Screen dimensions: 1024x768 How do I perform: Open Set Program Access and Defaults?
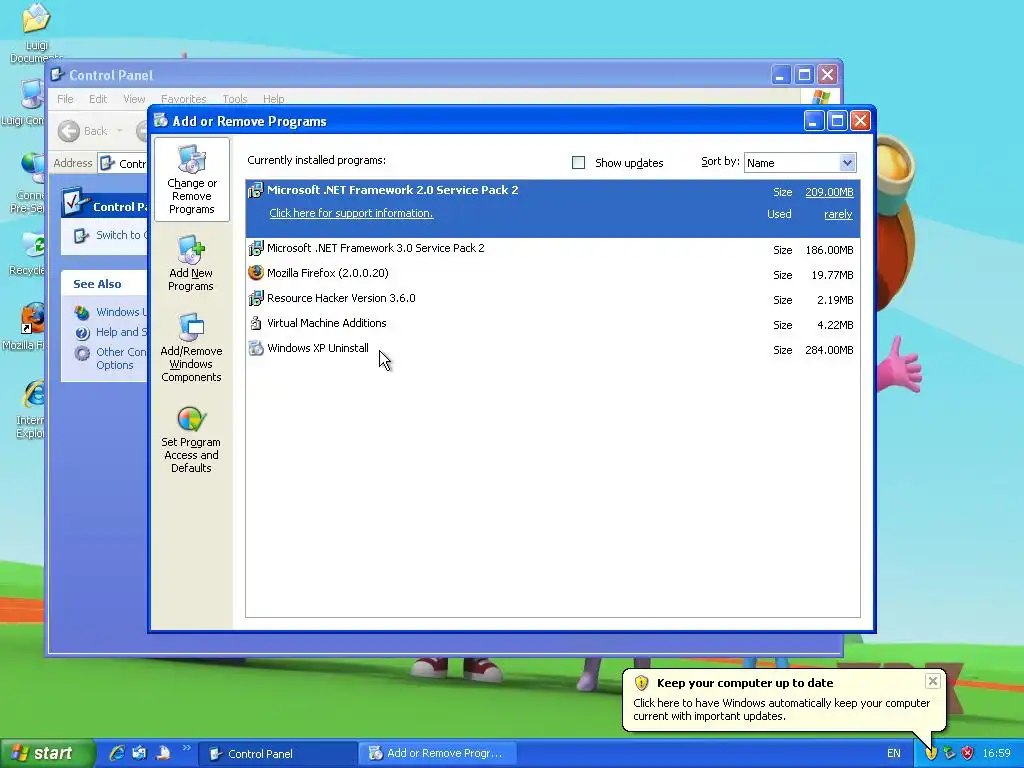(191, 438)
